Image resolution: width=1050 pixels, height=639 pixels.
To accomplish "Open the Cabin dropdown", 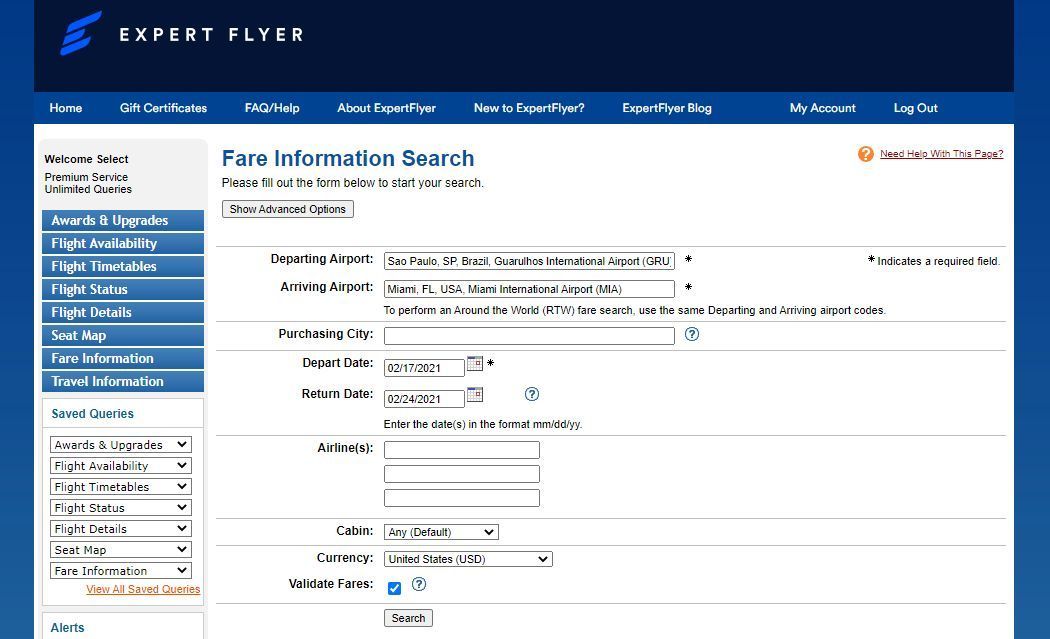I will point(441,532).
